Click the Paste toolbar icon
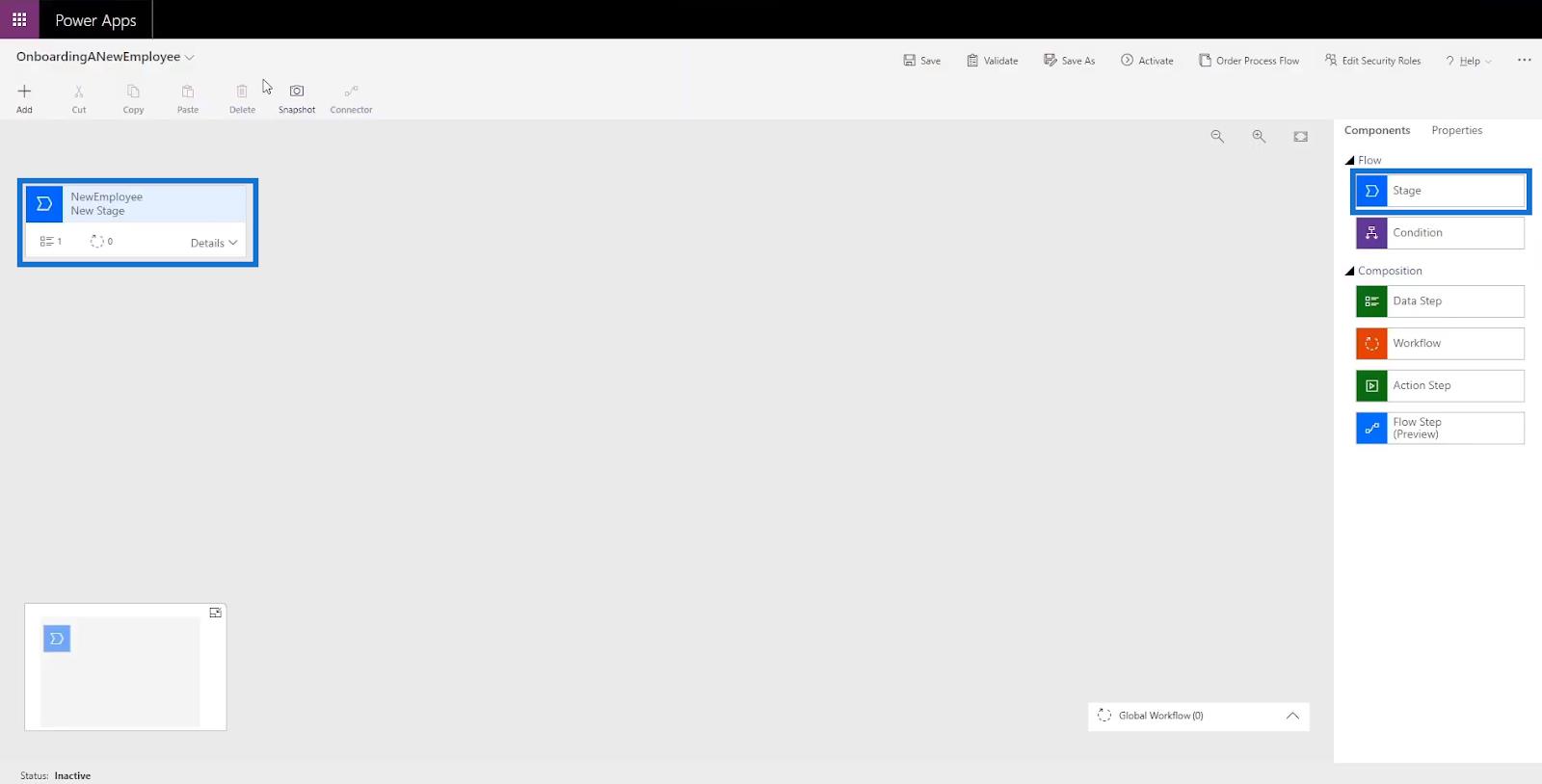The width and height of the screenshot is (1542, 784). coord(188,91)
